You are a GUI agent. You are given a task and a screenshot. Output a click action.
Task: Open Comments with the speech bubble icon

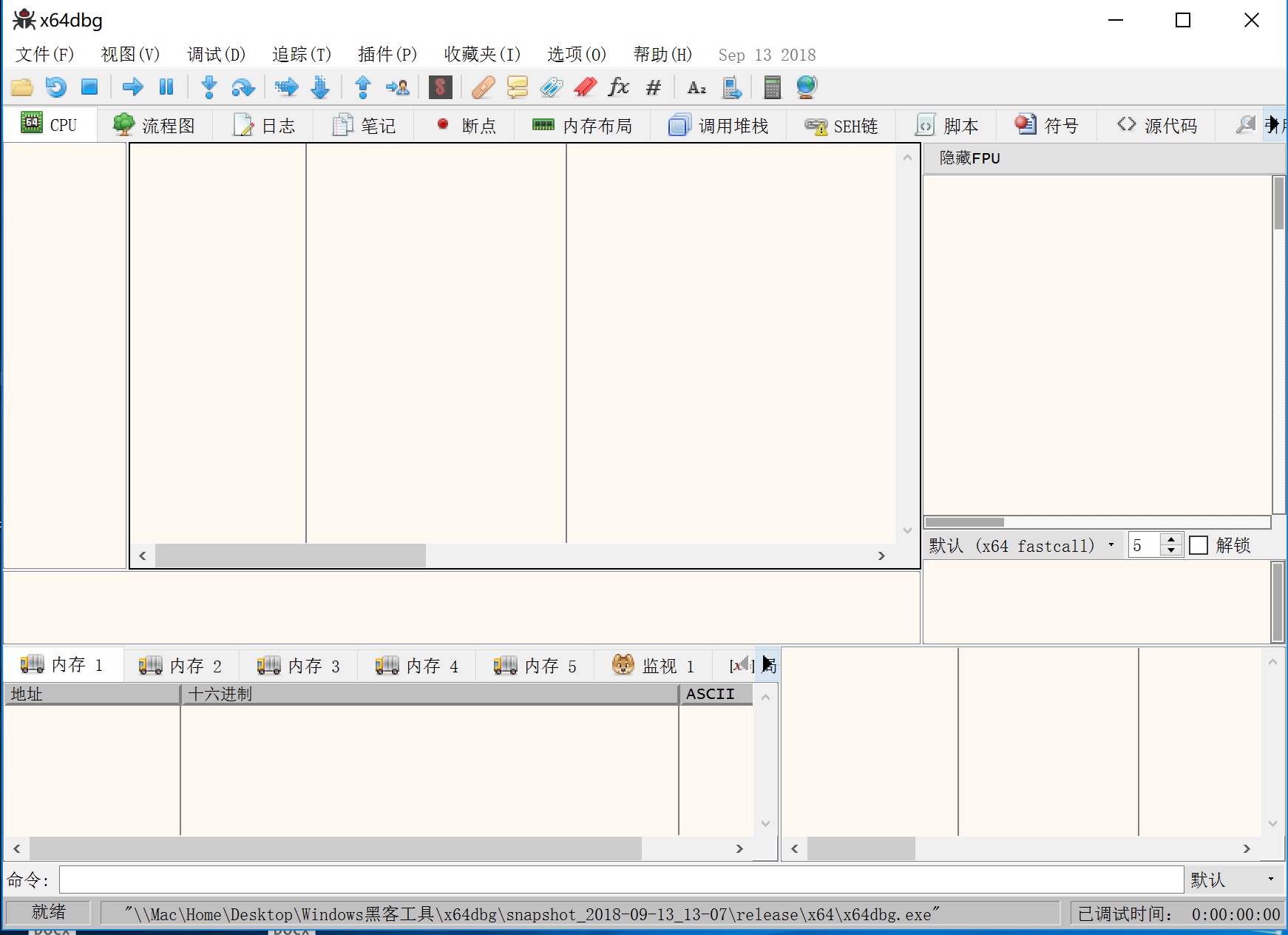(518, 87)
